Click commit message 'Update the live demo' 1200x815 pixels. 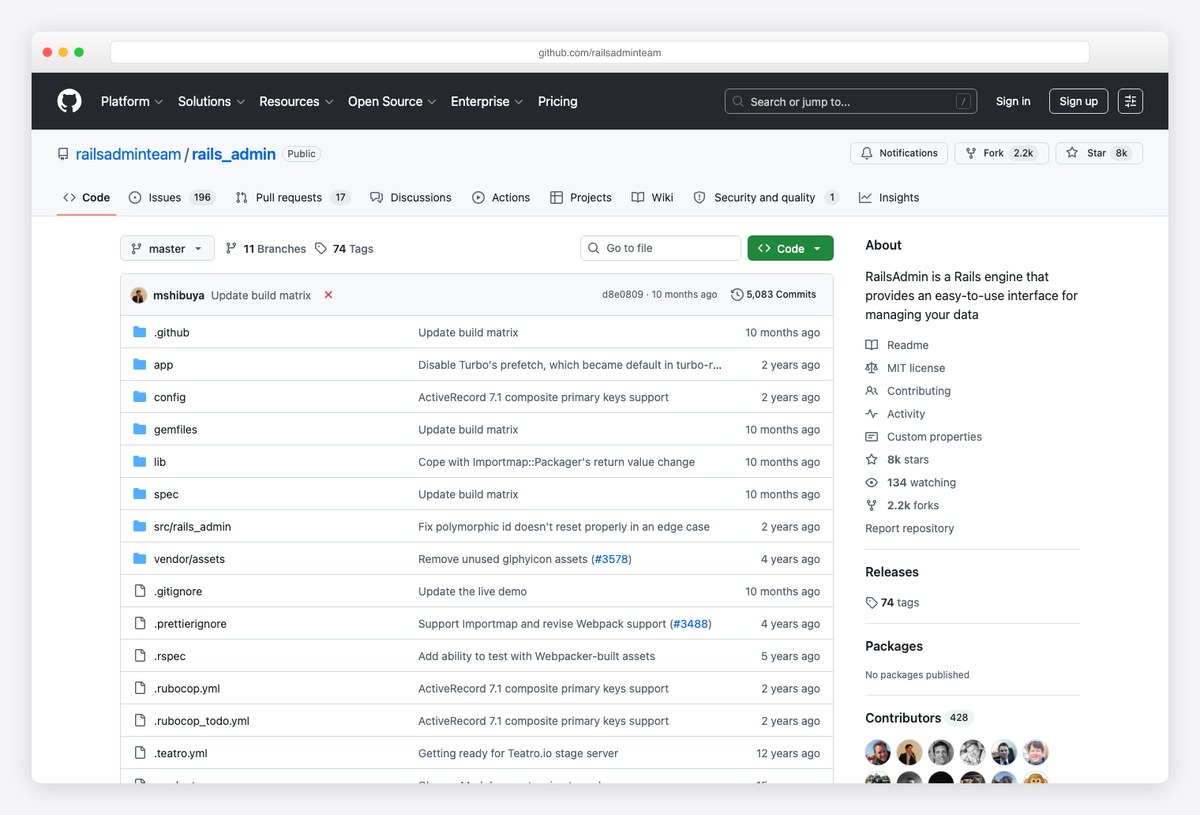pyautogui.click(x=472, y=591)
